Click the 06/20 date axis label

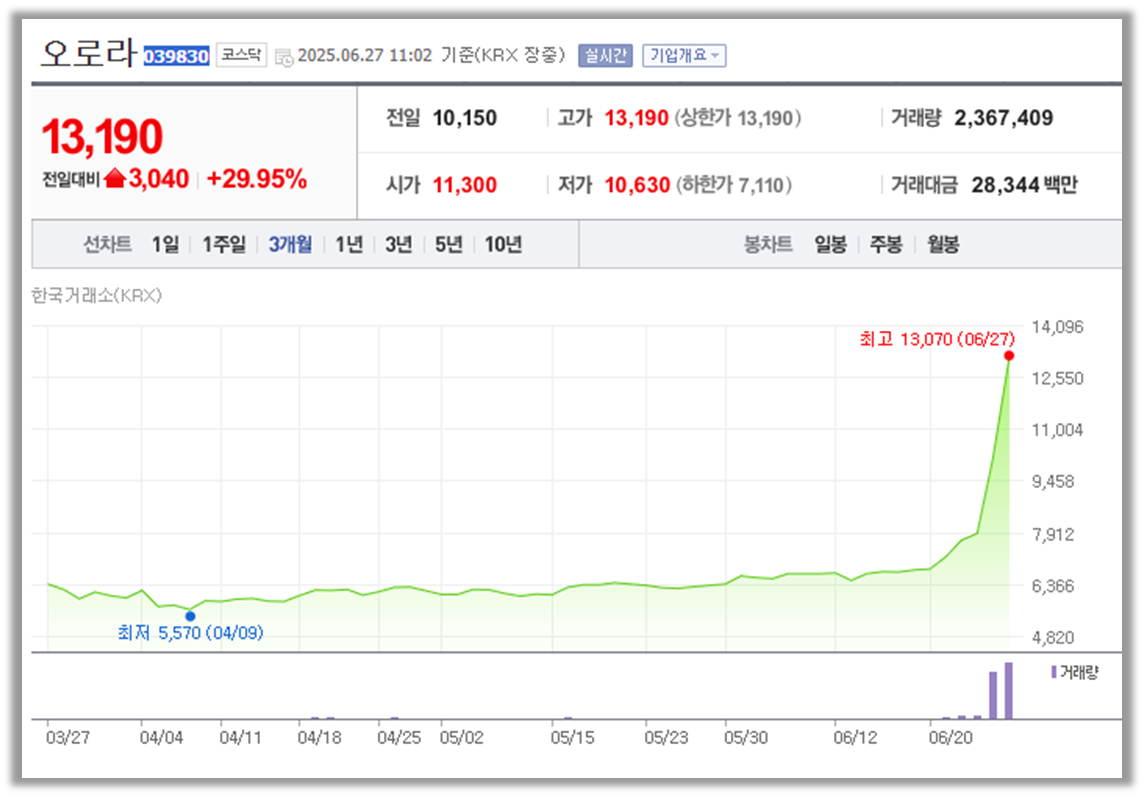click(951, 738)
